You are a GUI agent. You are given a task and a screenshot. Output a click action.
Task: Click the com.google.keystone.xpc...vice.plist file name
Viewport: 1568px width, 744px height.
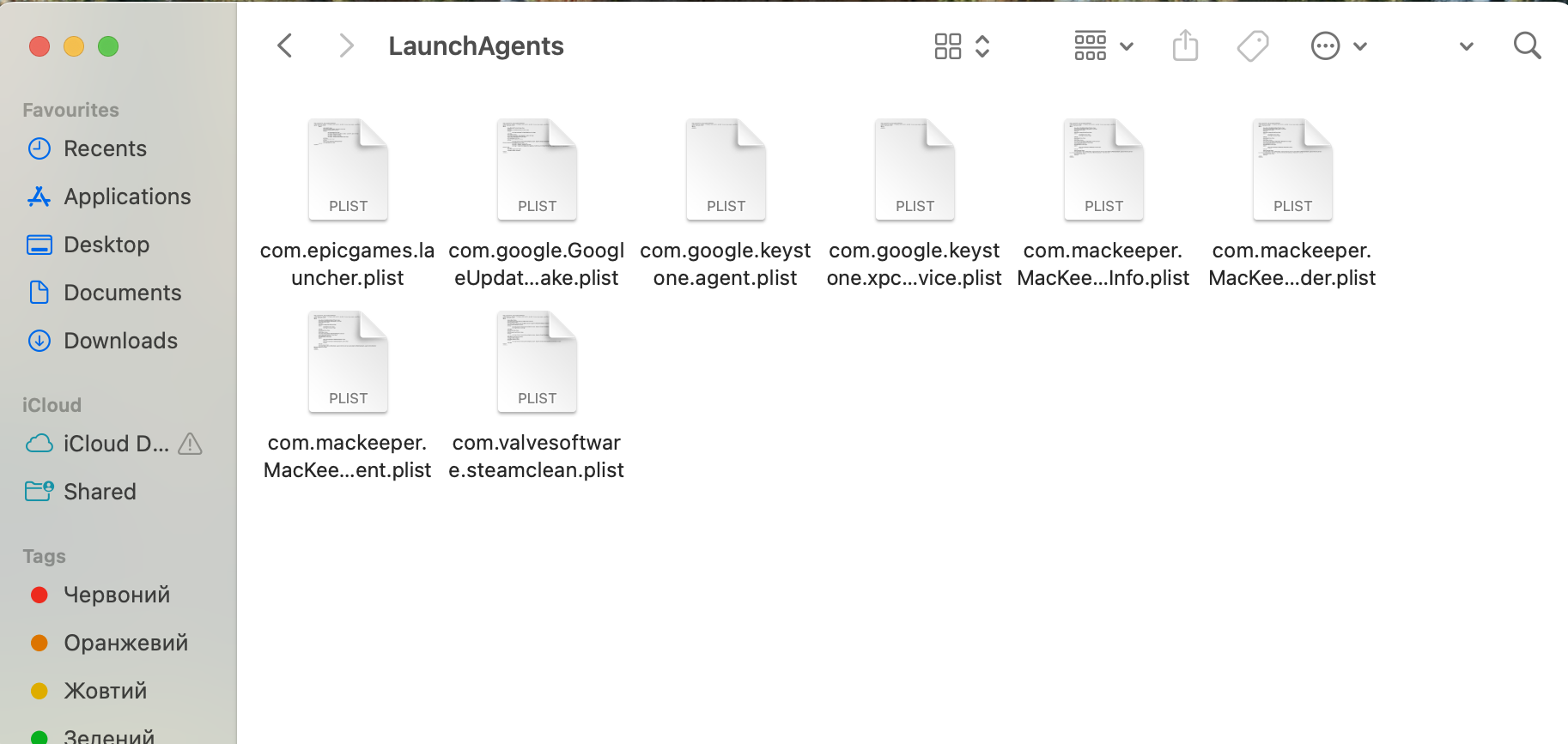click(915, 264)
